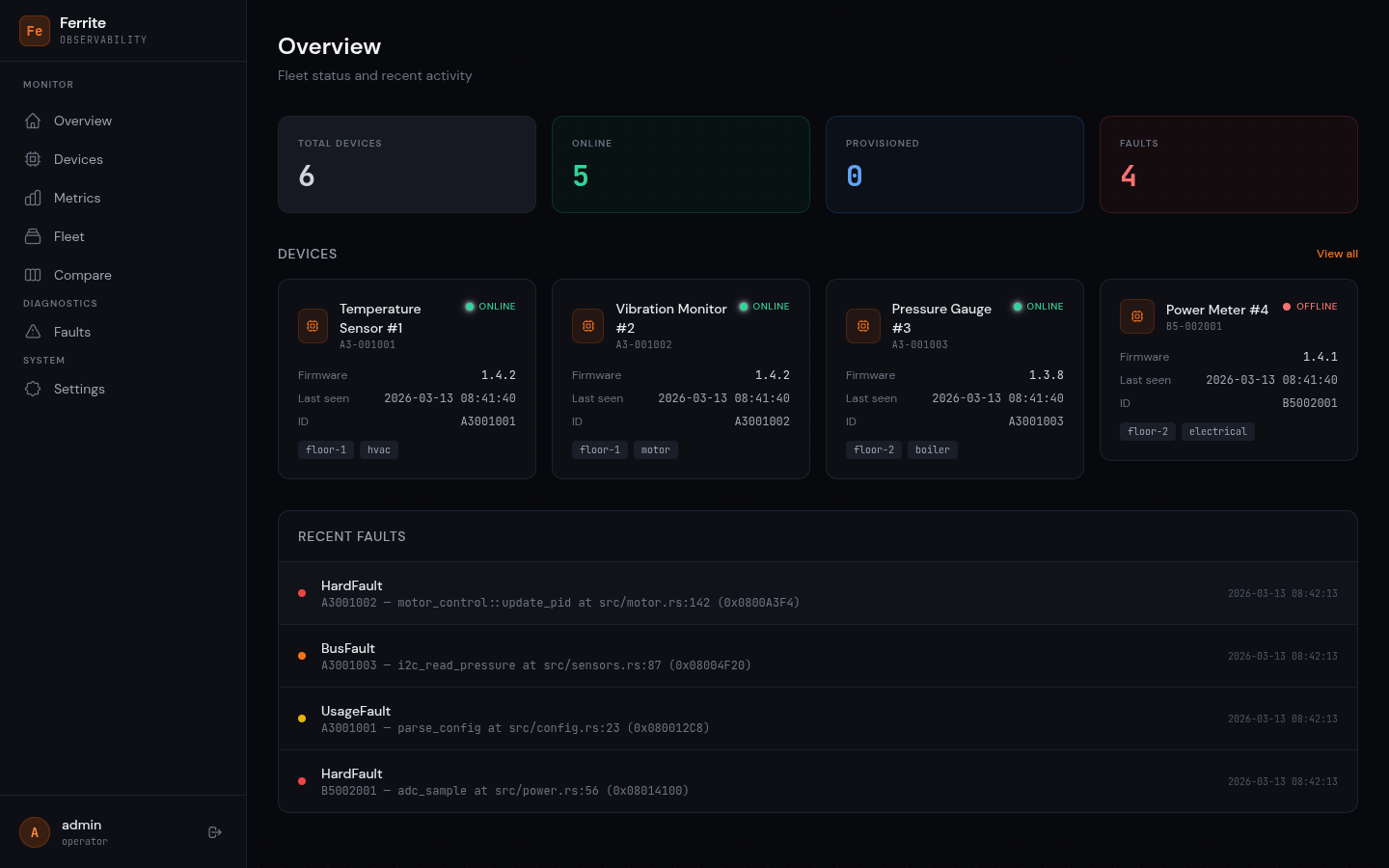1389x868 pixels.
Task: Open the FAULTS summary card showing 4
Action: coord(1228,164)
